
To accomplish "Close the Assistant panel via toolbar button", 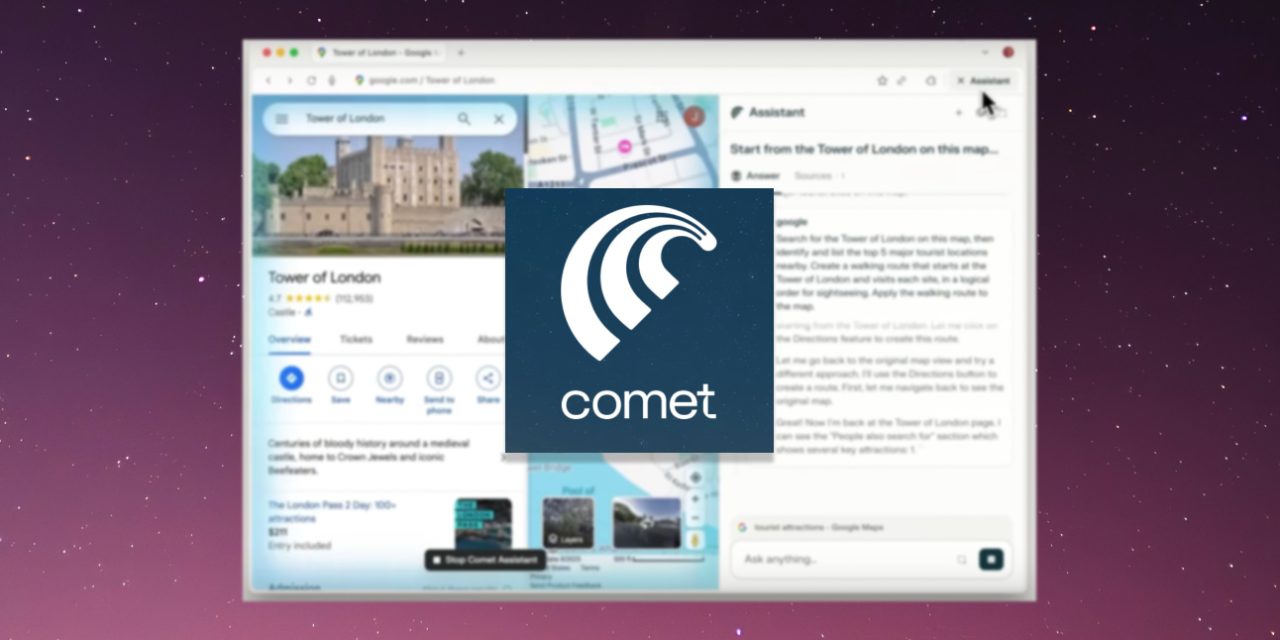I will pos(984,80).
